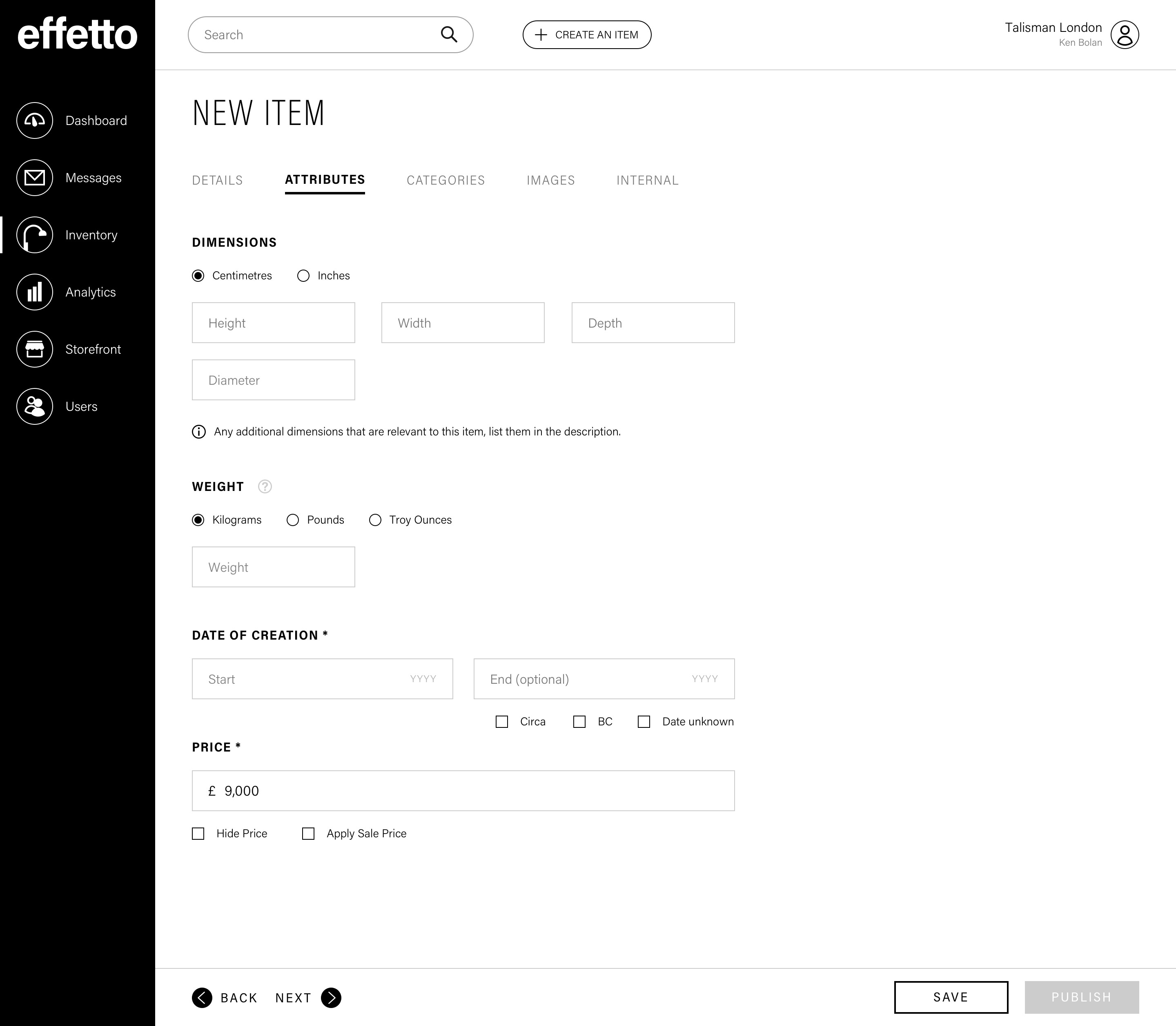Open the Internal tab

[648, 181]
